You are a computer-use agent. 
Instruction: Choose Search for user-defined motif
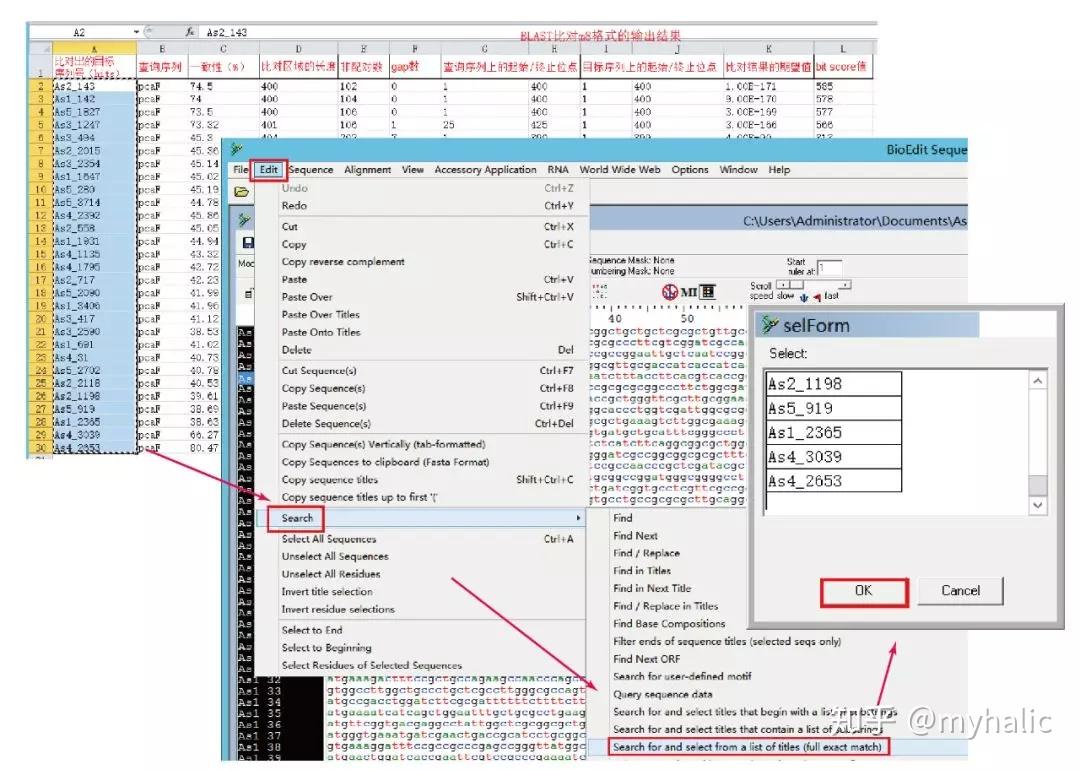click(x=682, y=676)
